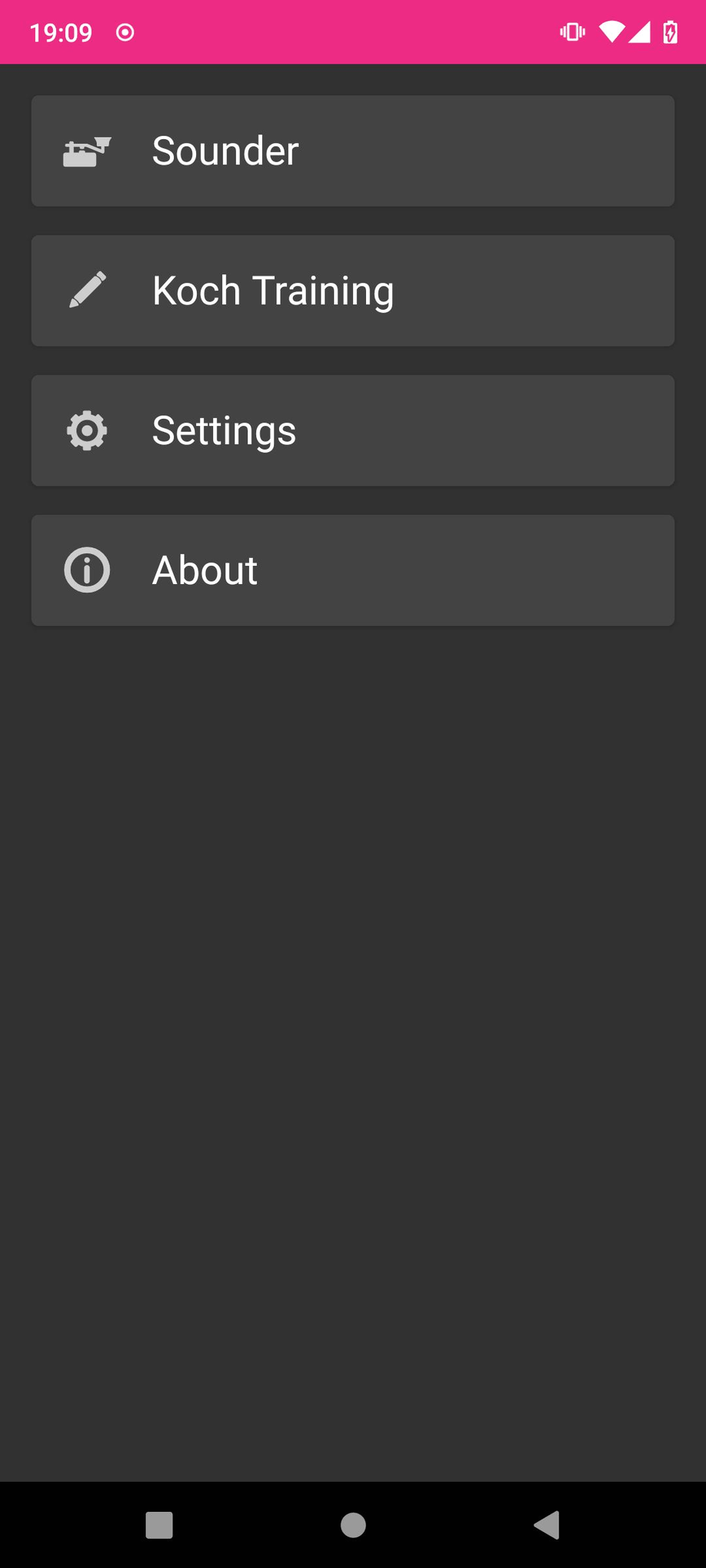This screenshot has width=706, height=1568.
Task: Tap the data saver icon near the clock
Action: [x=124, y=32]
